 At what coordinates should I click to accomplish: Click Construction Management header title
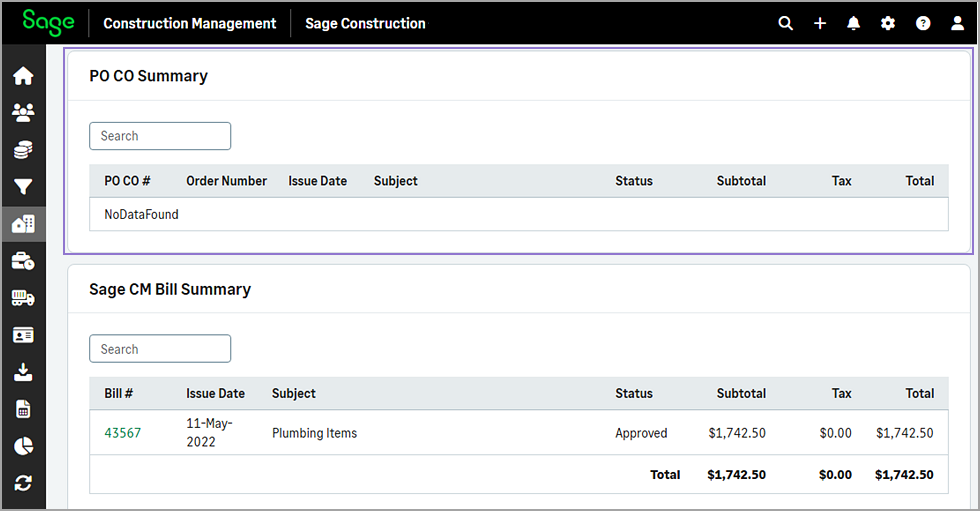(189, 24)
